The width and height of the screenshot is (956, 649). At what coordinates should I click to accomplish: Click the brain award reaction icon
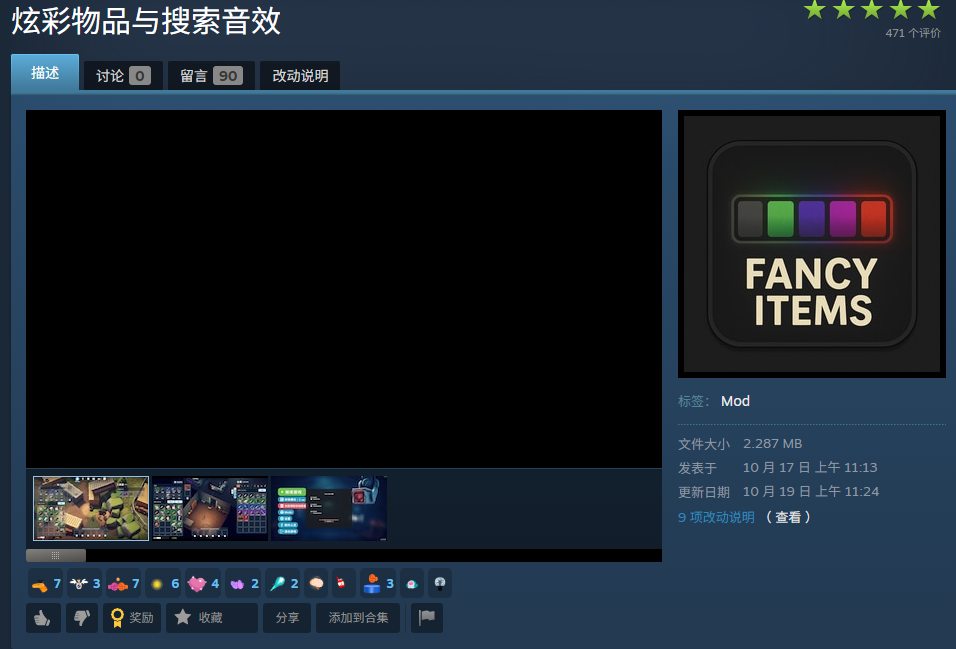coord(317,583)
